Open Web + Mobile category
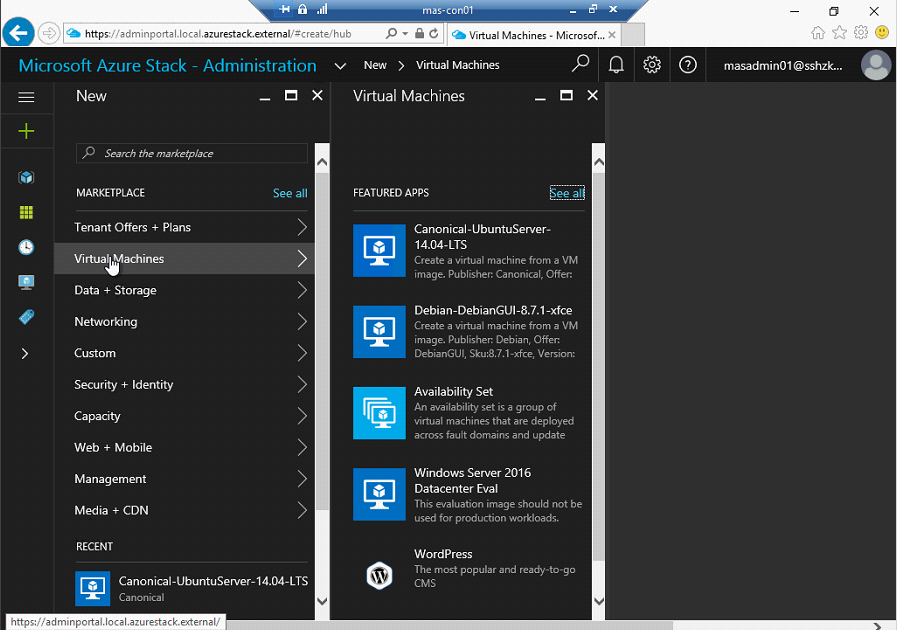The image size is (897, 630). pyautogui.click(x=184, y=447)
